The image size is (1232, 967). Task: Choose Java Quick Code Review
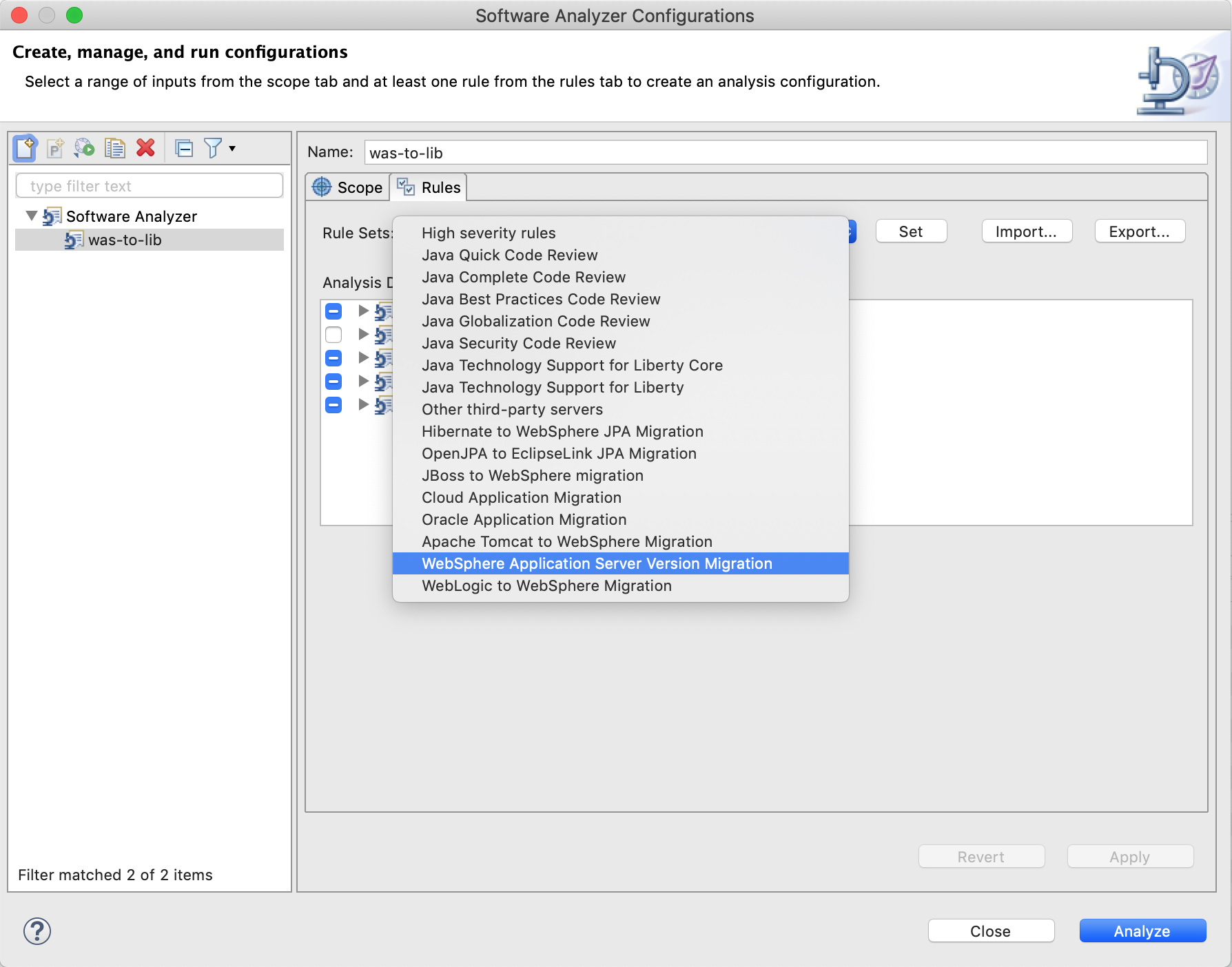click(x=621, y=255)
